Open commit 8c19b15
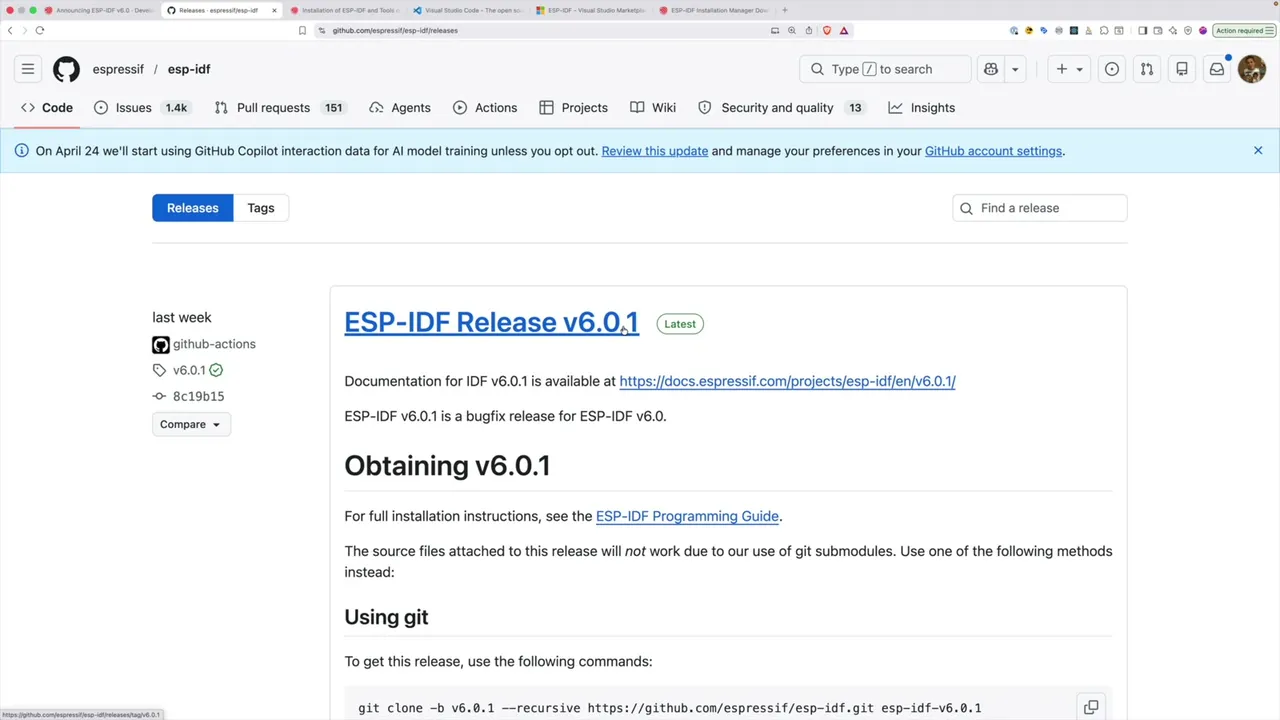This screenshot has height=720, width=1280. click(198, 396)
